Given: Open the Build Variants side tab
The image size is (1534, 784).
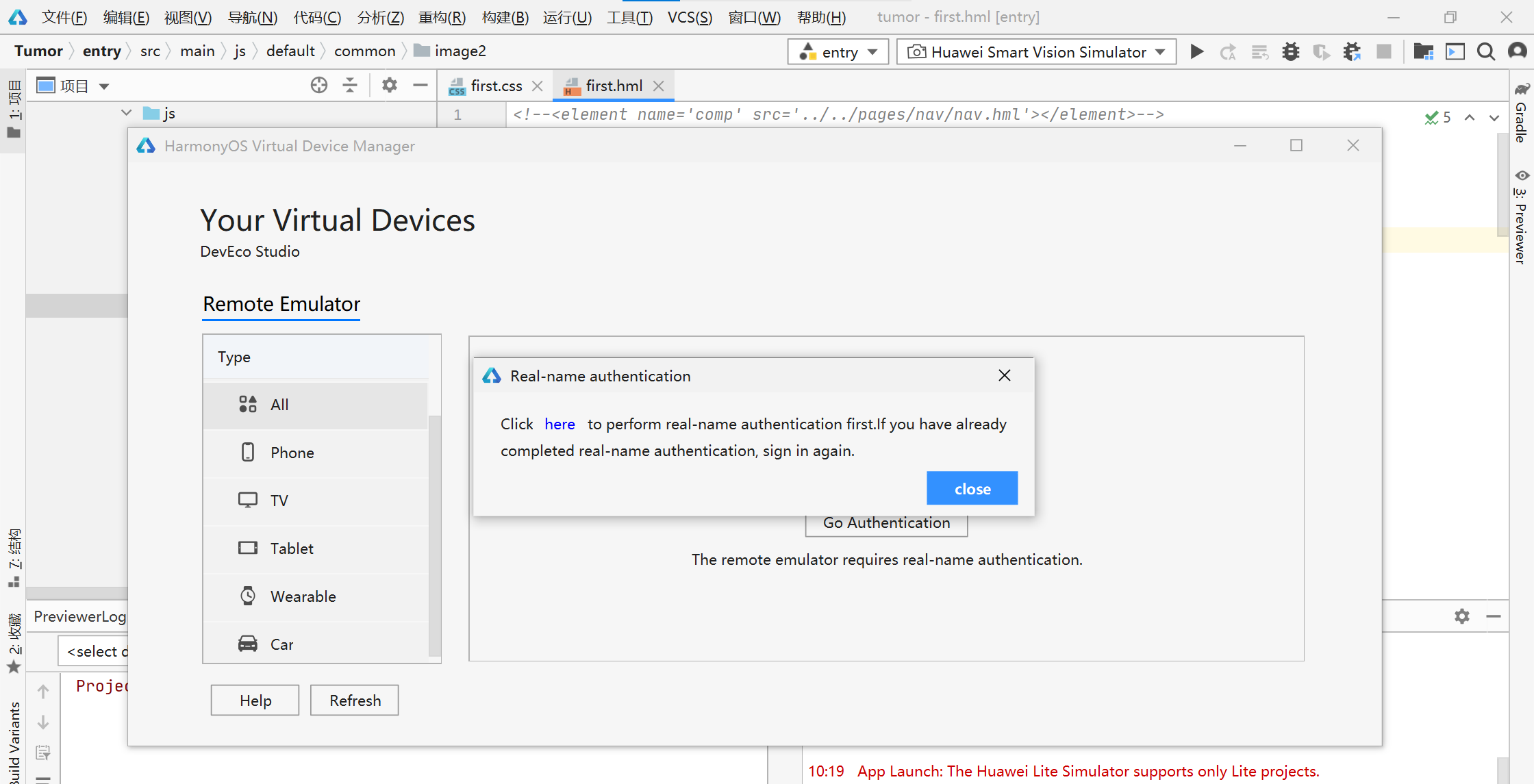Looking at the screenshot, I should click(x=14, y=743).
